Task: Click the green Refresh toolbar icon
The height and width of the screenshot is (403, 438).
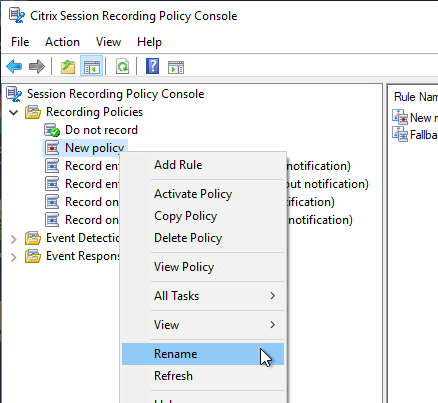Action: click(122, 67)
